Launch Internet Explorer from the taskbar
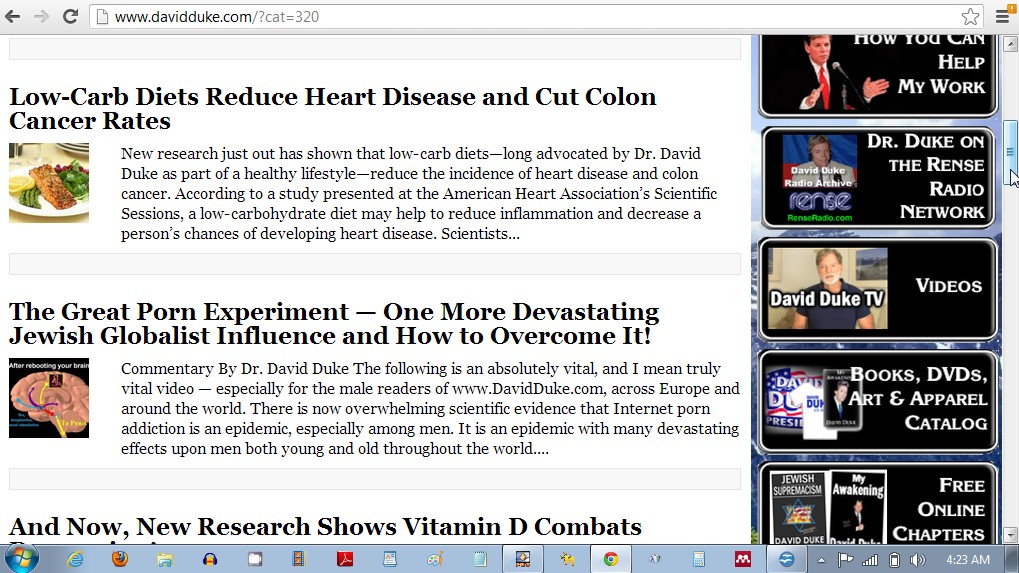 (75, 559)
